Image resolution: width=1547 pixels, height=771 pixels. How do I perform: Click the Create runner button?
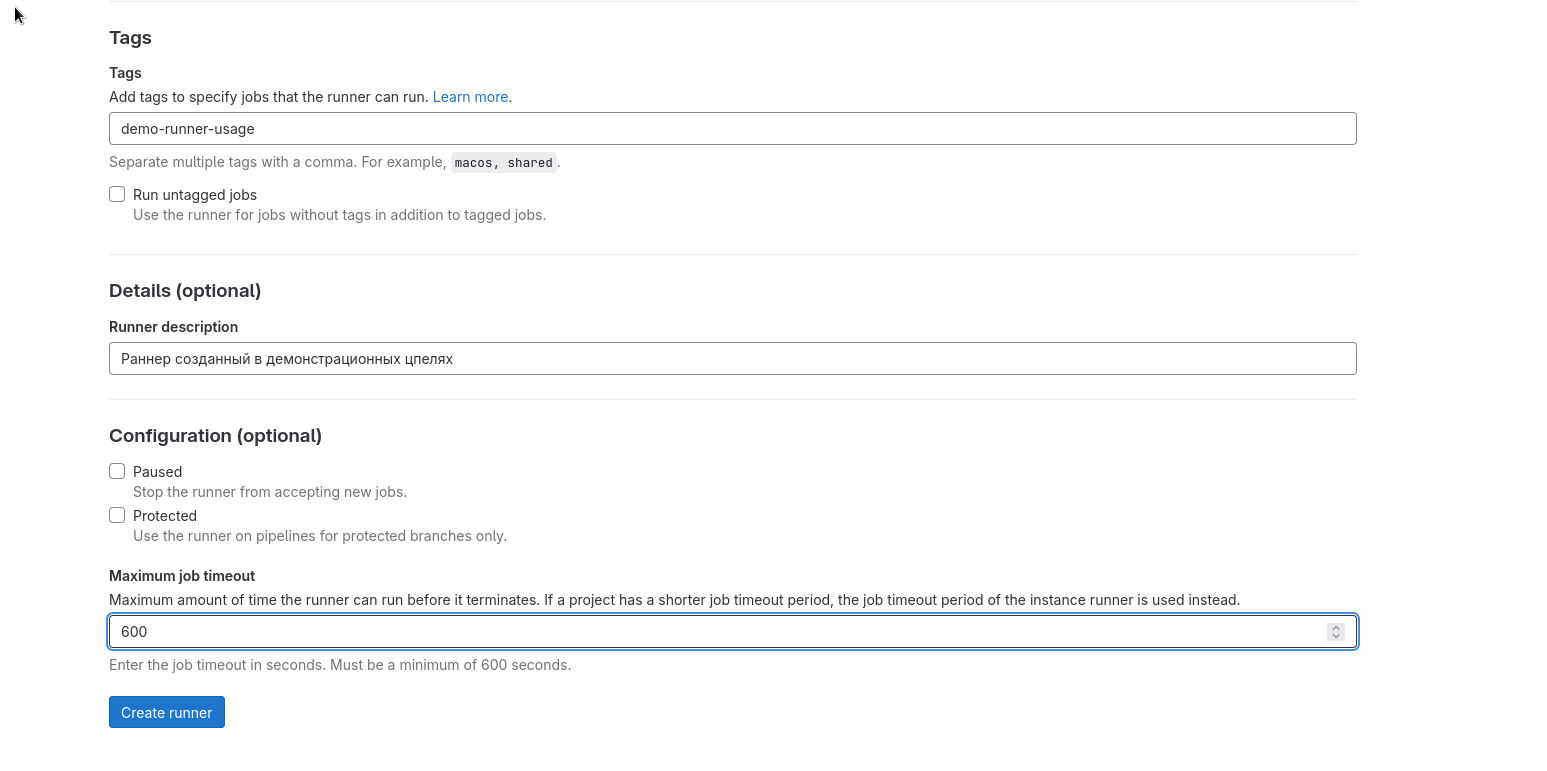click(167, 712)
